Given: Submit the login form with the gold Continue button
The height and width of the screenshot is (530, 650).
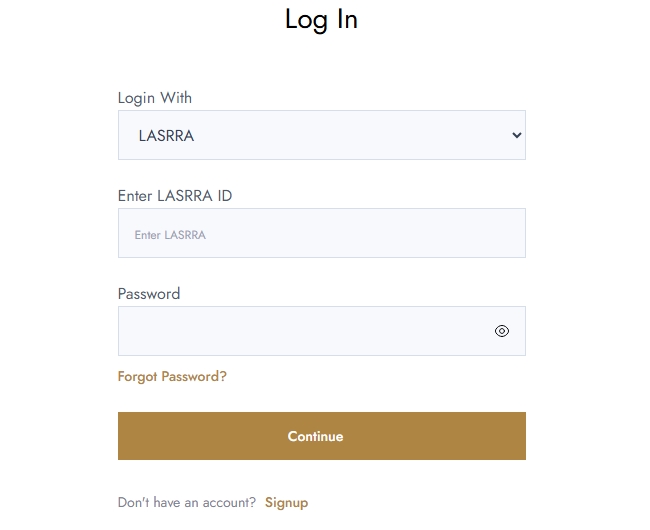Looking at the screenshot, I should (321, 436).
